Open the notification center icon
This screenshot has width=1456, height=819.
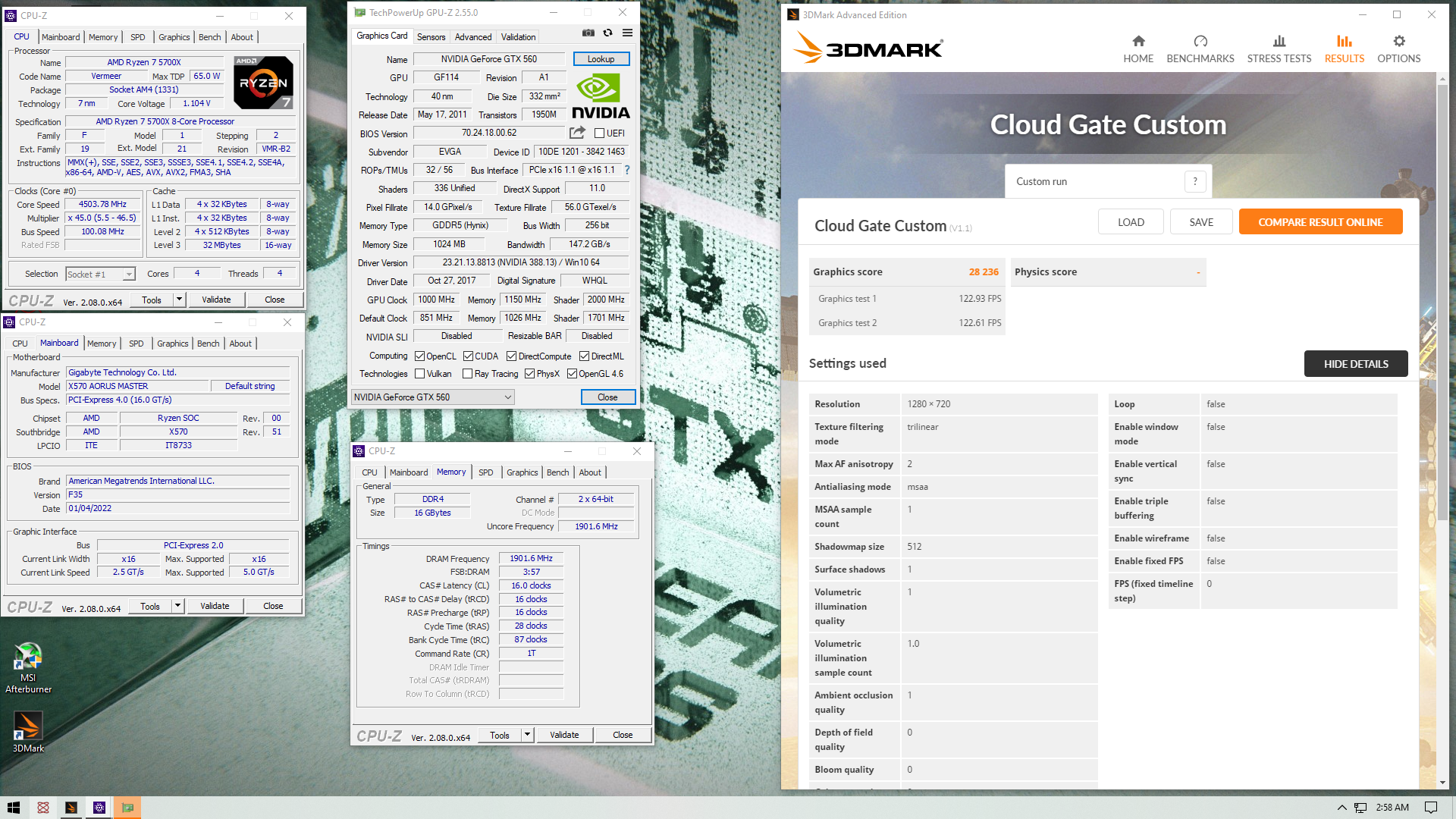[1431, 808]
